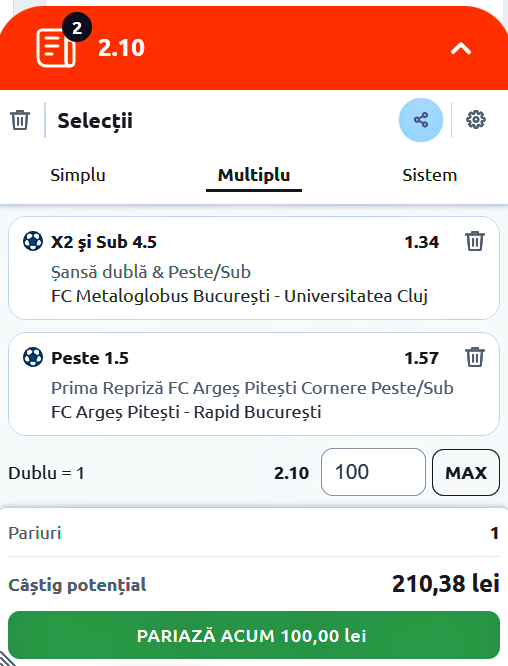Screen dimensions: 508x666
Task: Select the Multiplu tab
Action: [x=254, y=175]
